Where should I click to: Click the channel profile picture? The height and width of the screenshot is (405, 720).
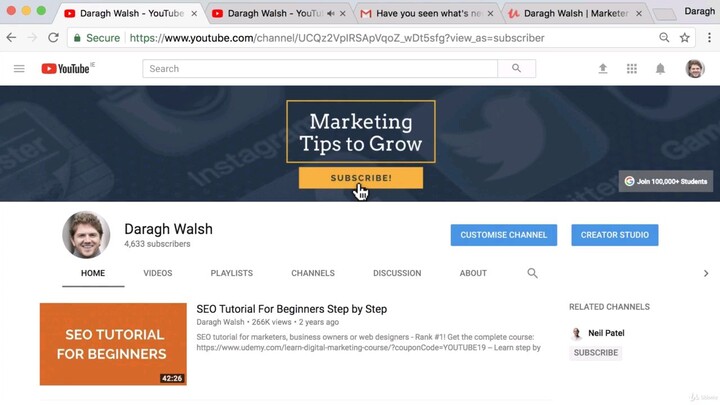pyautogui.click(x=86, y=235)
